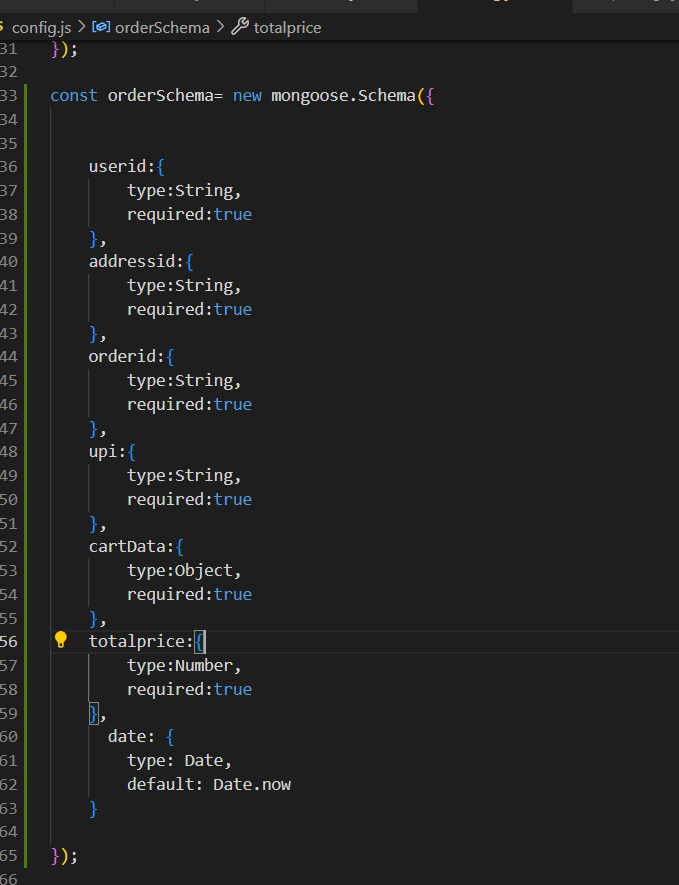Click 'required:true' under upi
The height and width of the screenshot is (885, 679).
pos(190,499)
